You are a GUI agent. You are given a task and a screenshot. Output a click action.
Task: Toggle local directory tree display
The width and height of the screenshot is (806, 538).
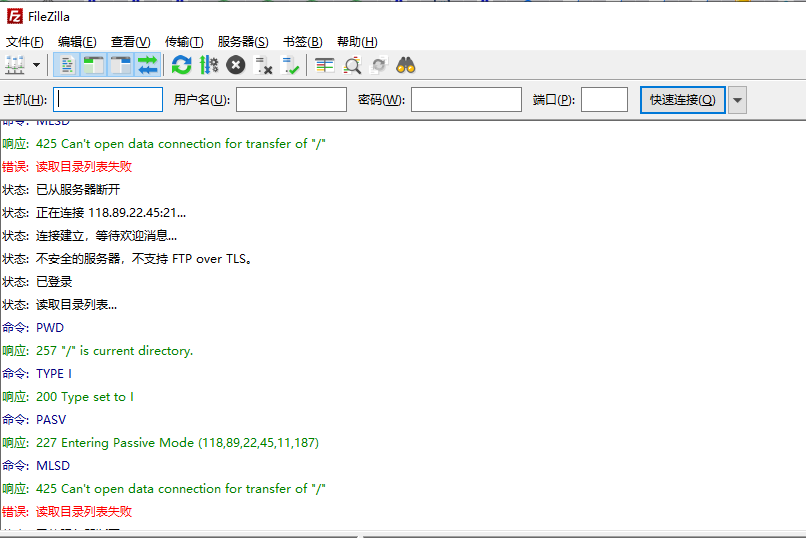pyautogui.click(x=94, y=65)
